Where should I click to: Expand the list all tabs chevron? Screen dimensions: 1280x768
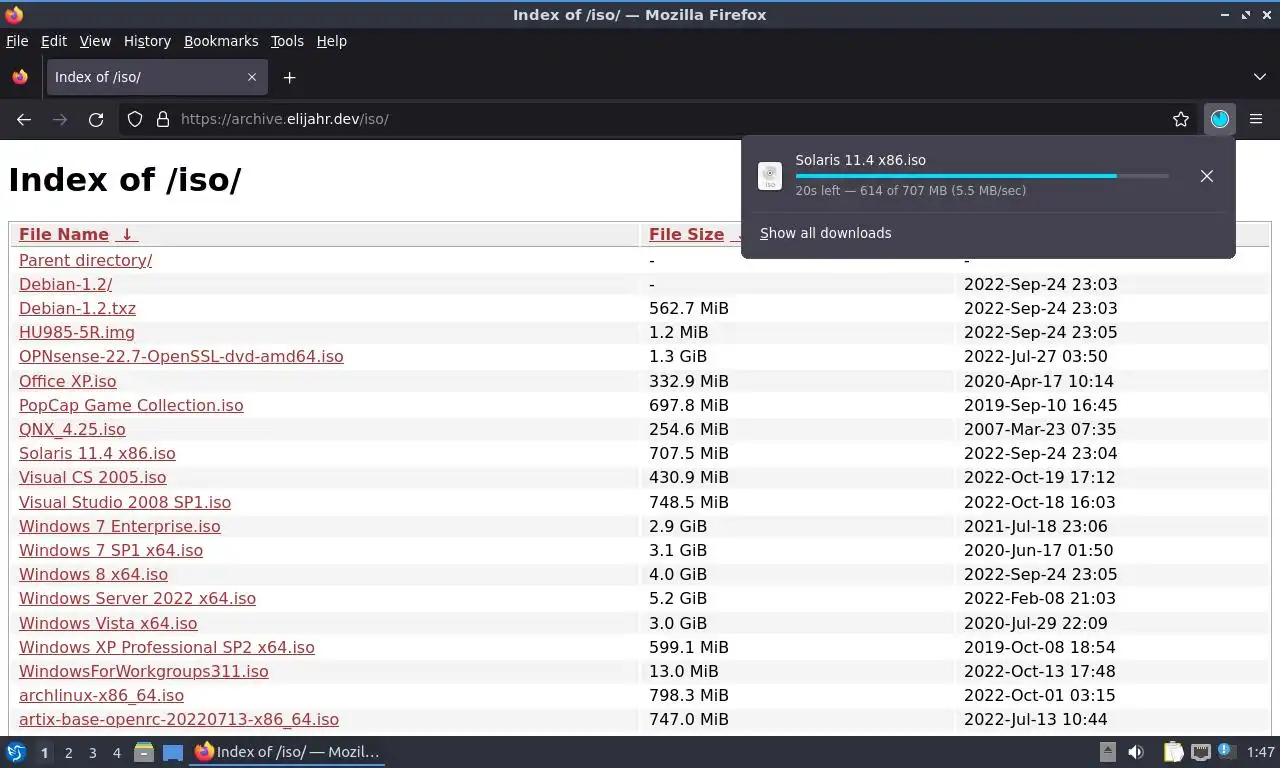(1260, 77)
